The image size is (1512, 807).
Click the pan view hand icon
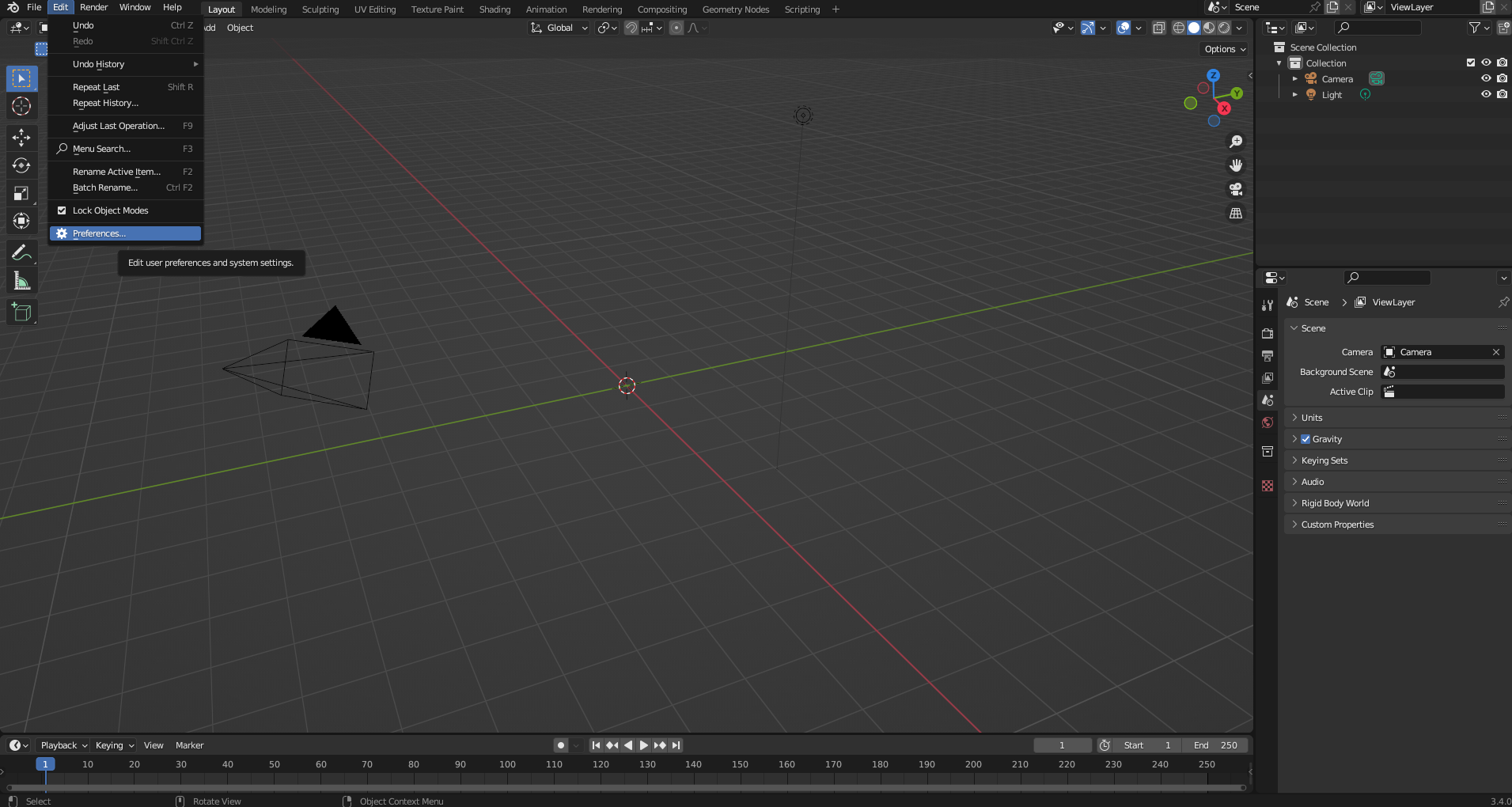pos(1236,165)
